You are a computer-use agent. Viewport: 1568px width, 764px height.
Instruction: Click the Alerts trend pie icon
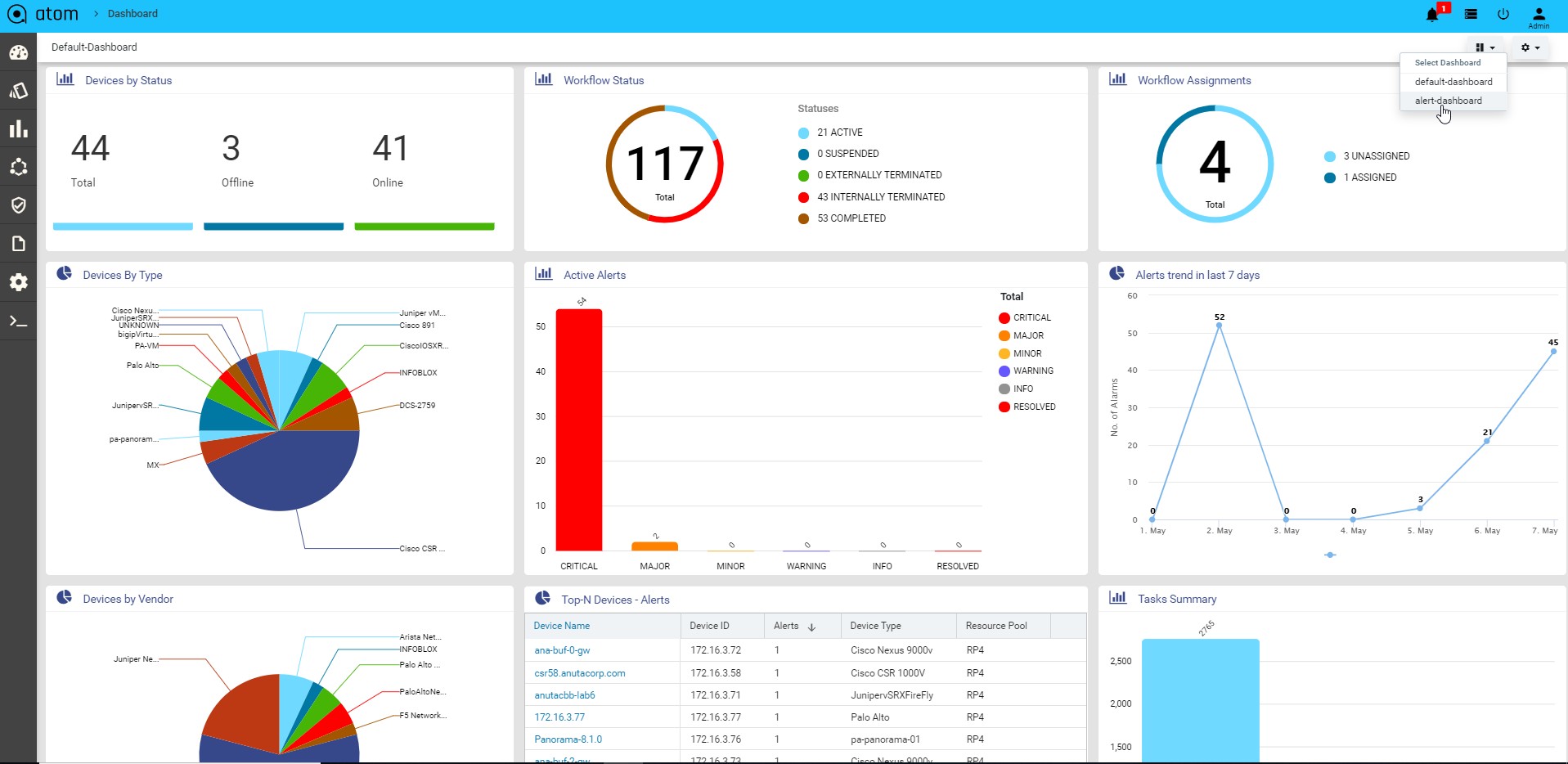[1116, 274]
